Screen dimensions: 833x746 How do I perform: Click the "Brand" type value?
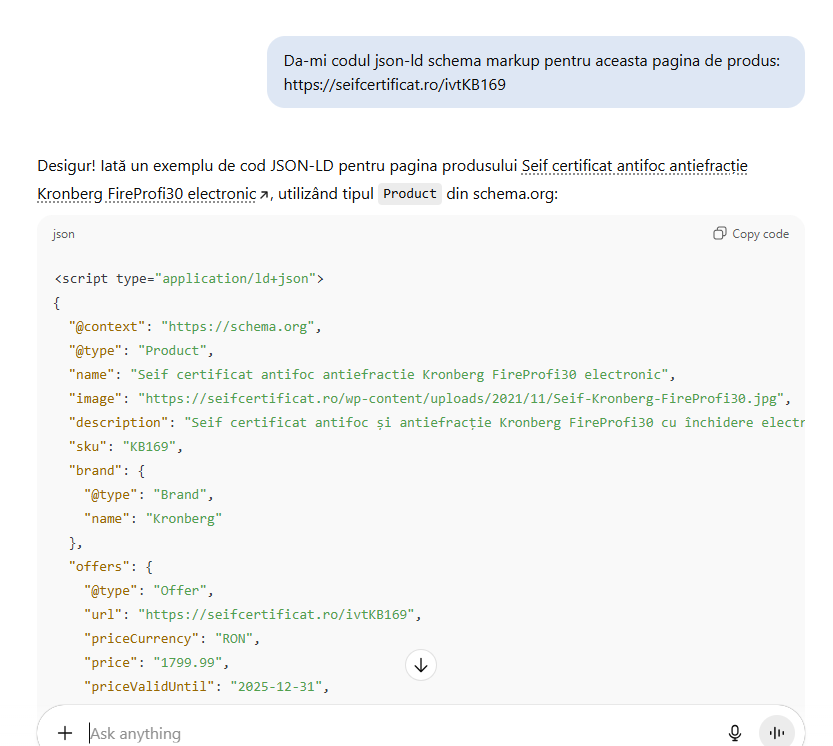tap(180, 495)
